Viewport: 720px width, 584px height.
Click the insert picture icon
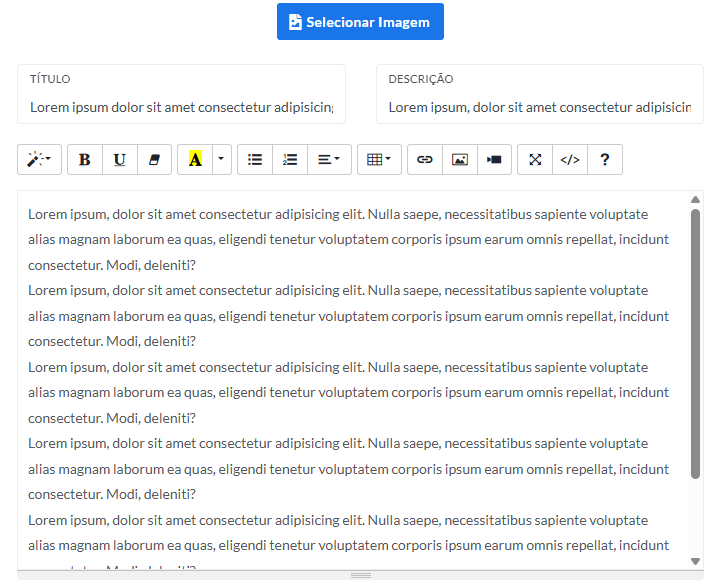tap(460, 159)
